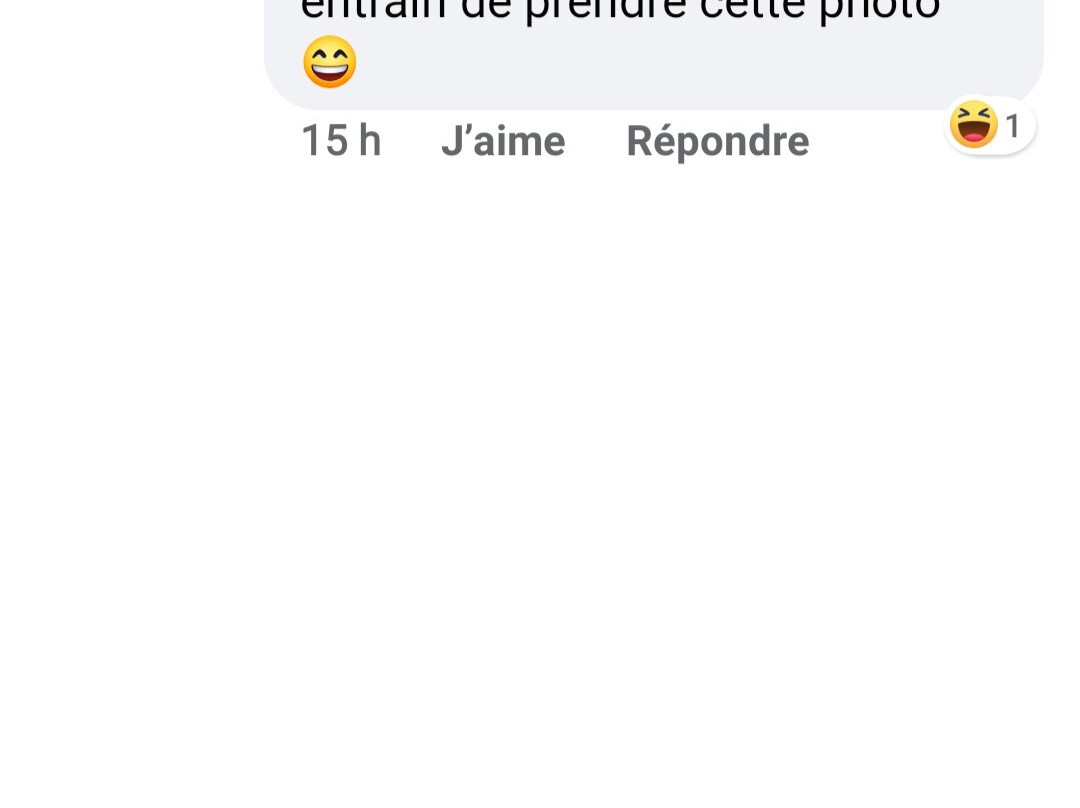Click the white reaction badge pill
Image resolution: width=1080 pixels, height=808 pixels.
[990, 125]
